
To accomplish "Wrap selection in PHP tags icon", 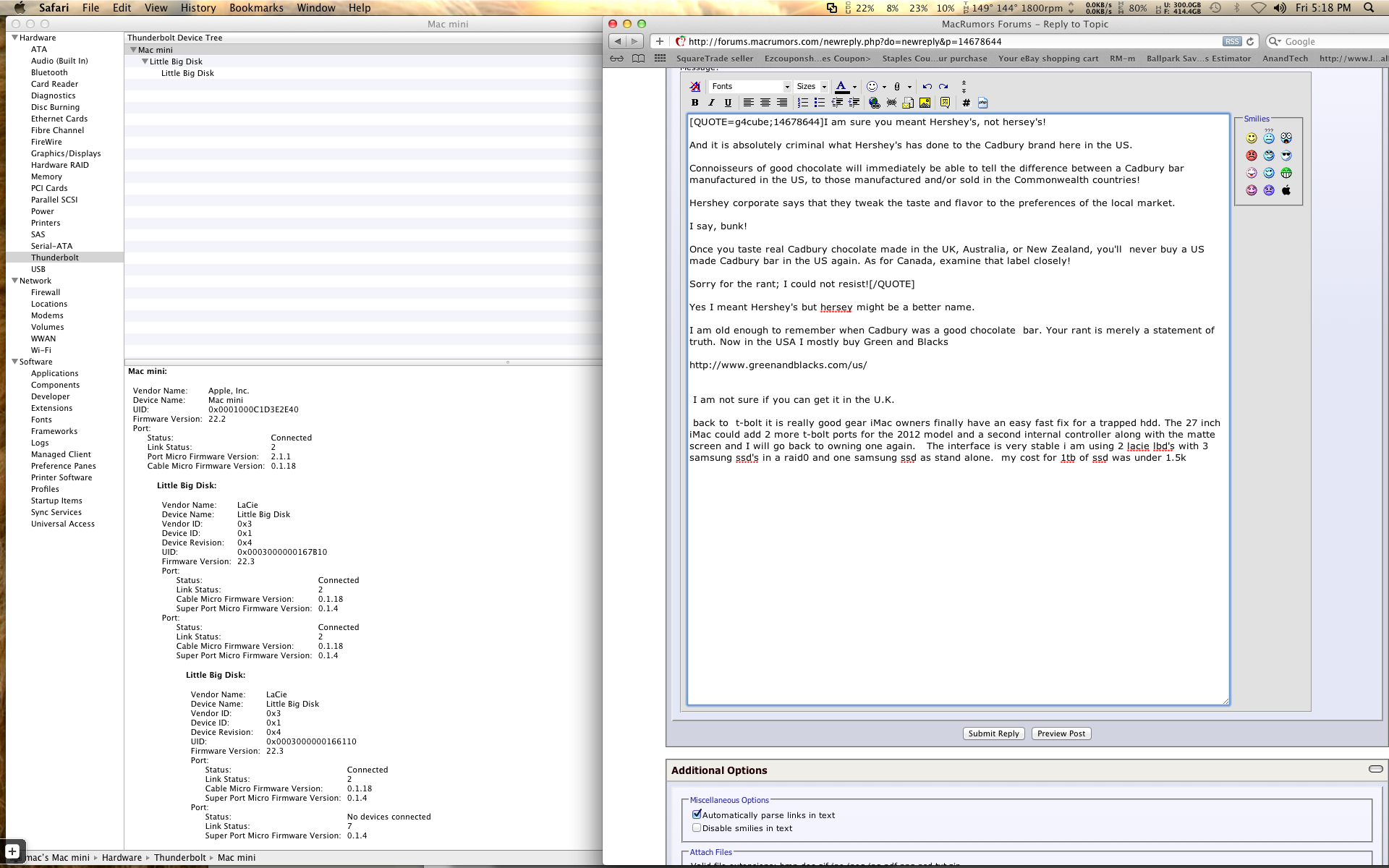I will tap(982, 103).
